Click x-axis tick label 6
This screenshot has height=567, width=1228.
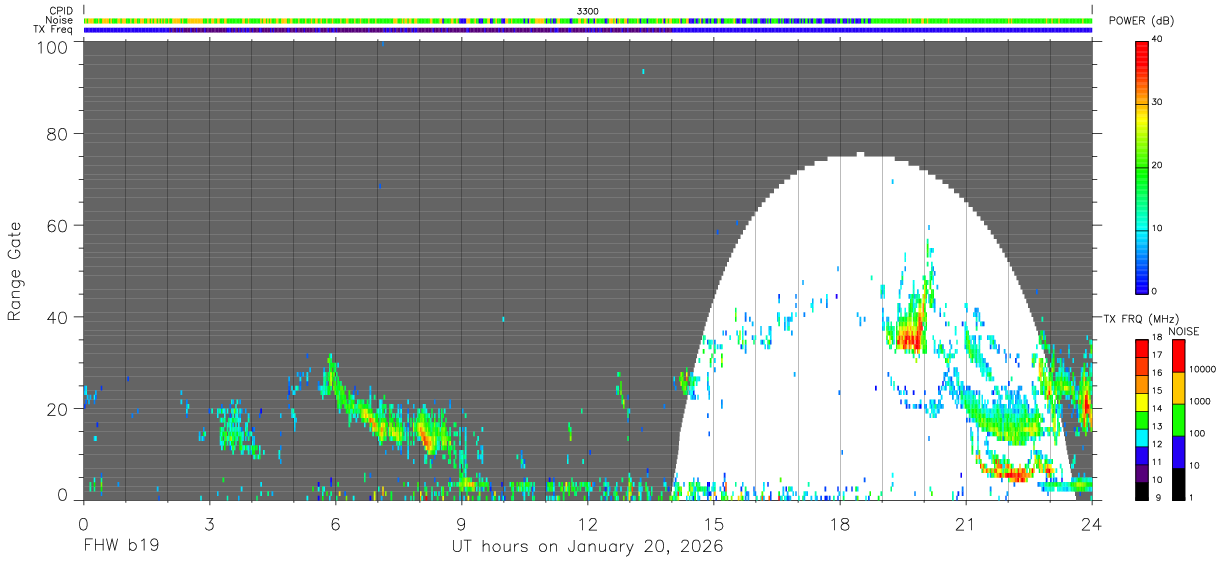click(335, 523)
